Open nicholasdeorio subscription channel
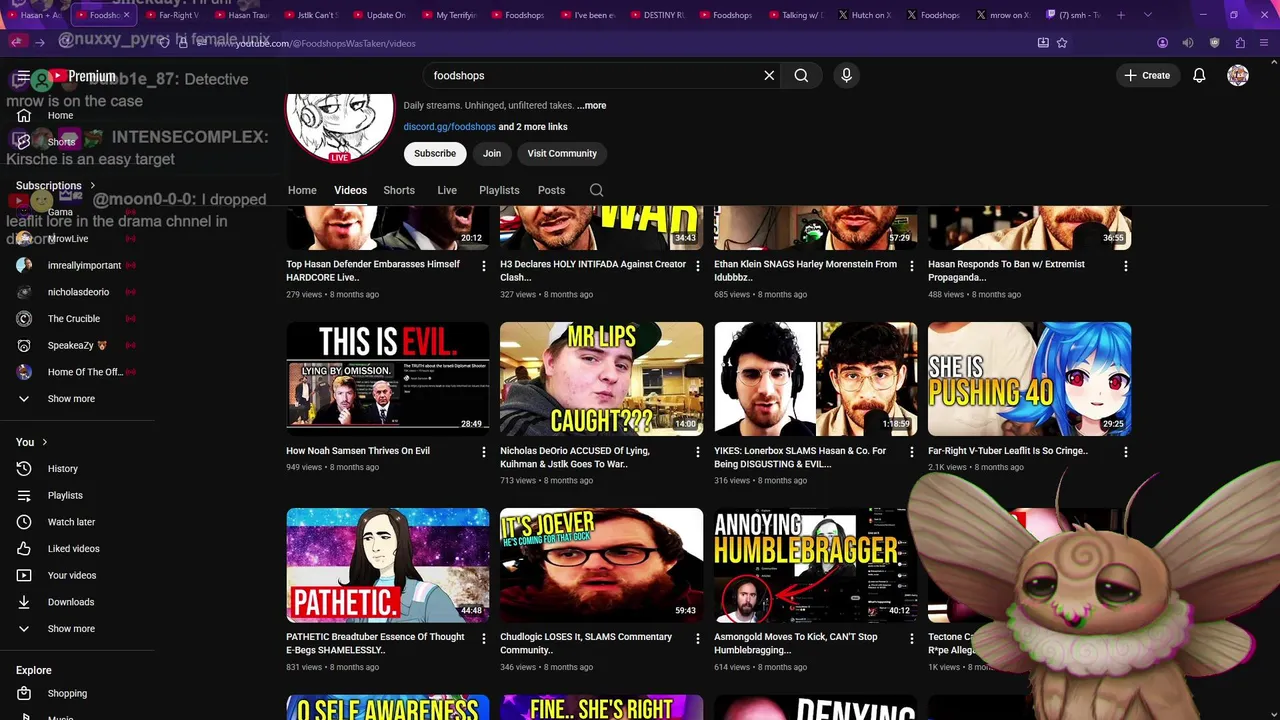The image size is (1280, 720). tap(78, 292)
